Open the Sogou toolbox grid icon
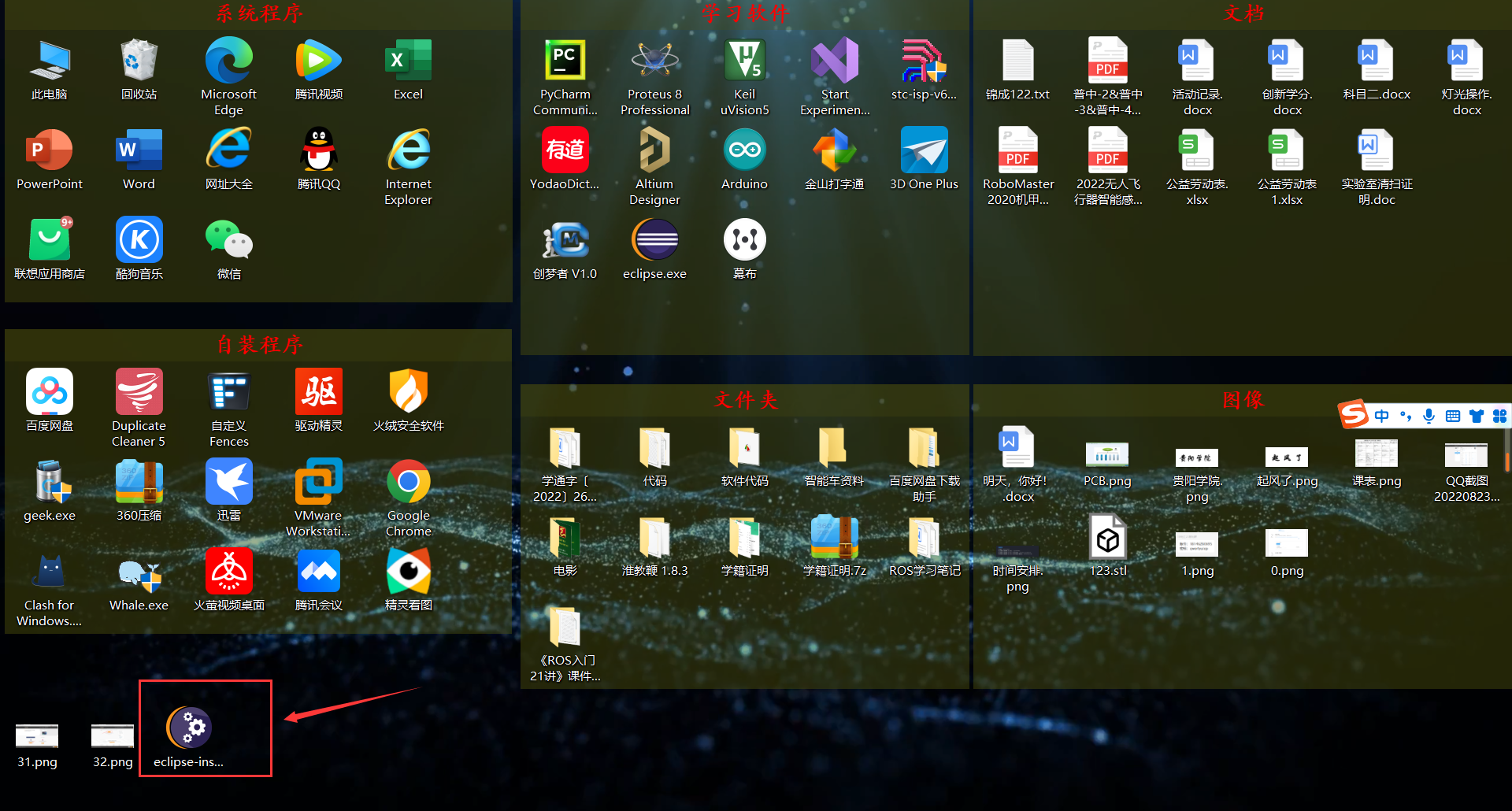Screen dimensions: 1512x811 coord(1499,416)
